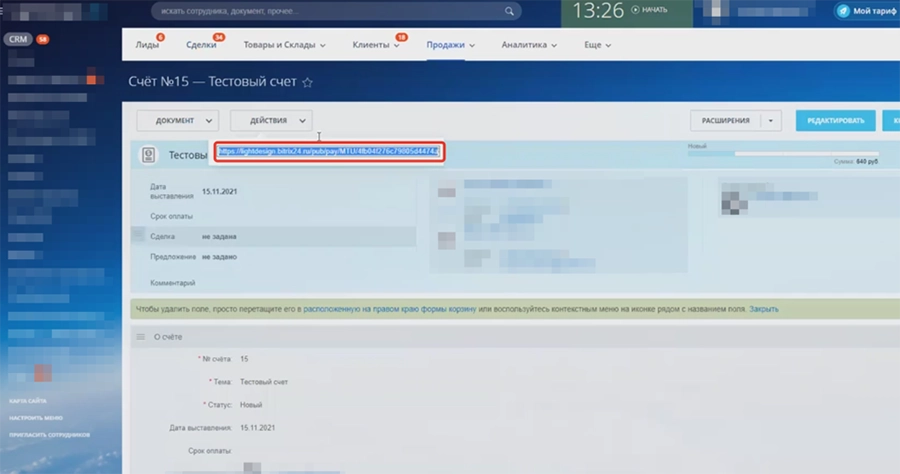Image resolution: width=900 pixels, height=474 pixels.
Task: Click the Мой тариф rocket icon
Action: (x=843, y=11)
